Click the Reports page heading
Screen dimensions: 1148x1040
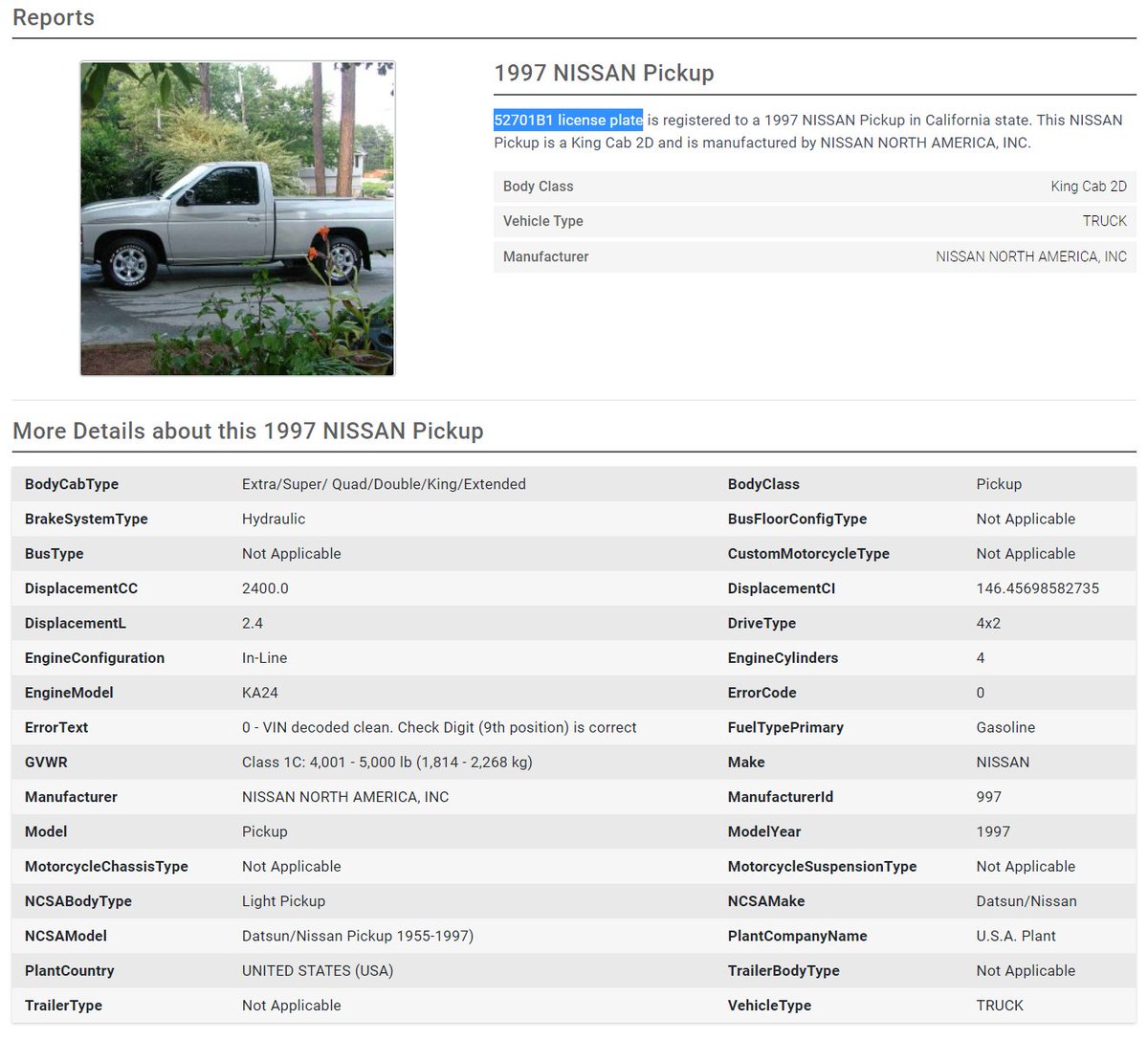click(54, 17)
